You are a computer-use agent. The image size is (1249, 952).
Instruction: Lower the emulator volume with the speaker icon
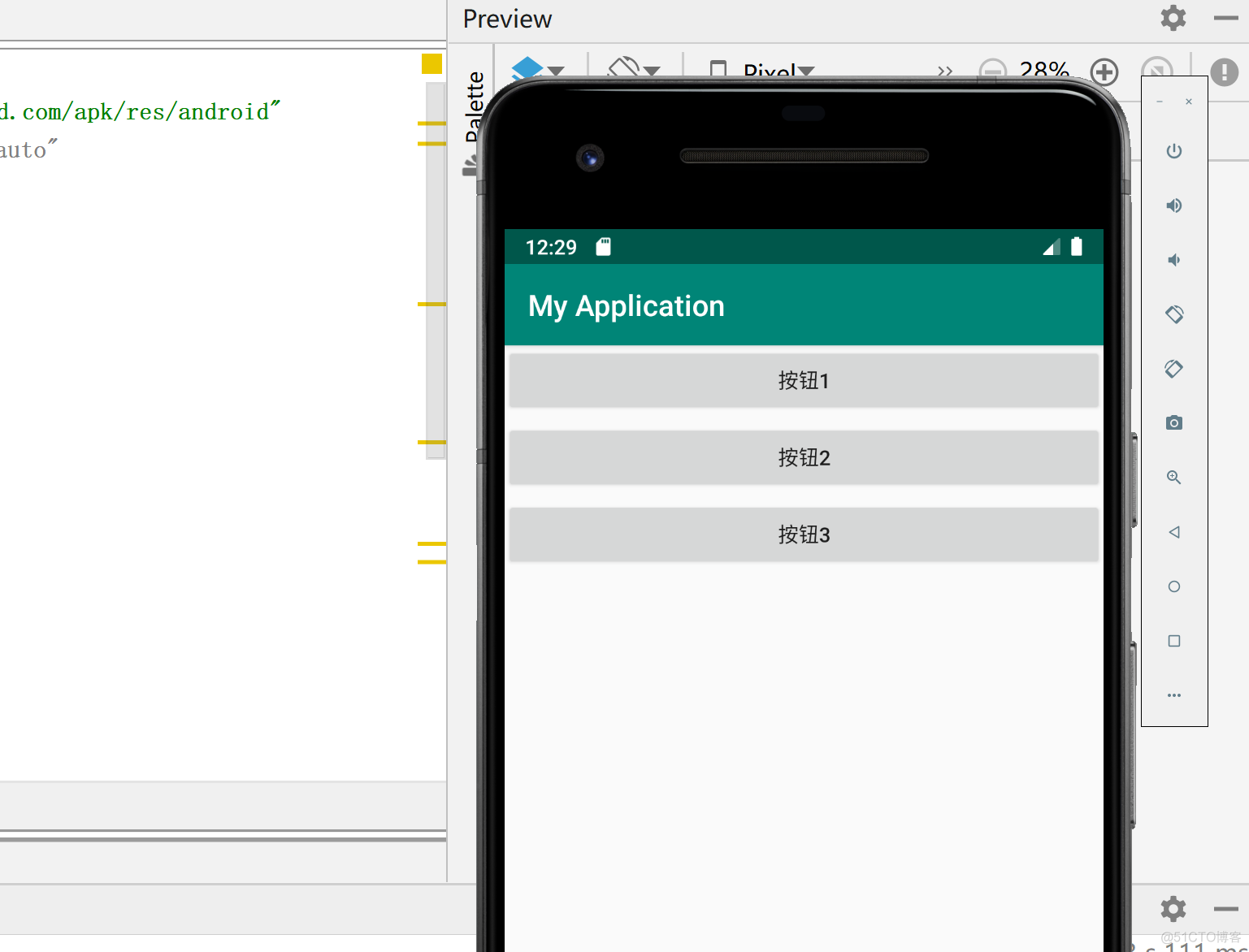[1174, 260]
